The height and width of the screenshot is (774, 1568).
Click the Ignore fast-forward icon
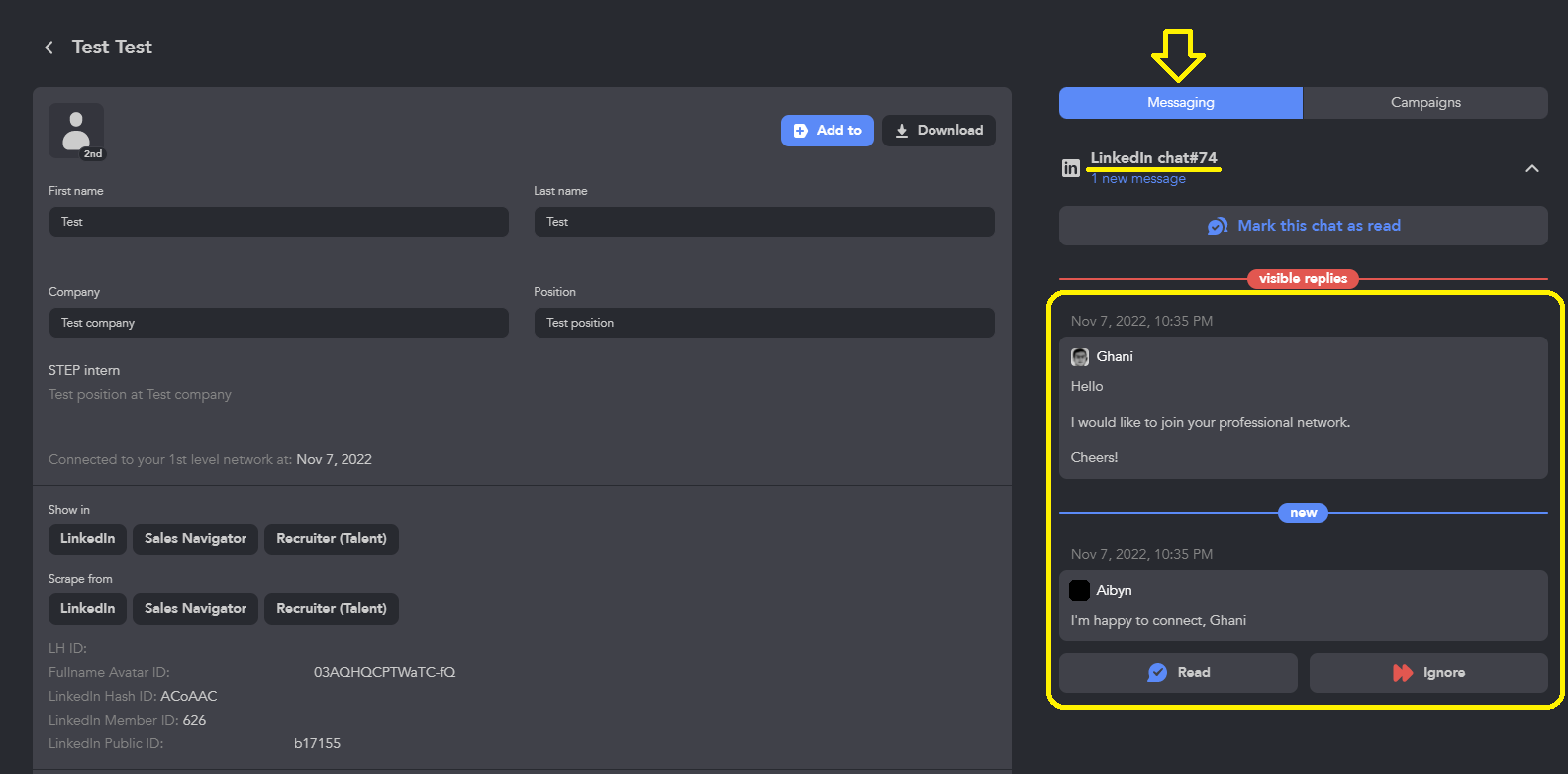click(1403, 673)
